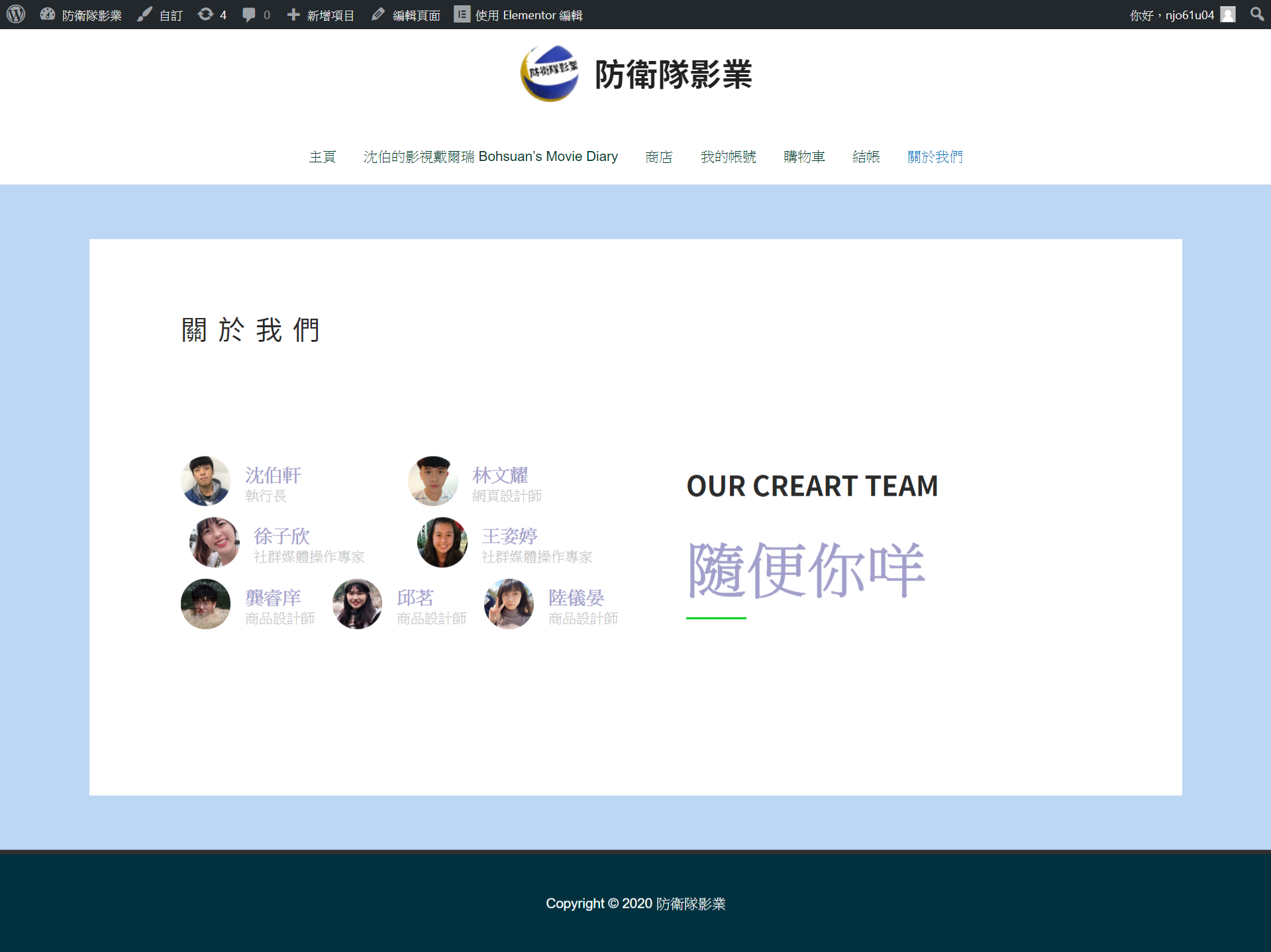Open the 防衛隊影業 dashboard icon in admin bar
Screen dimensions: 1271x952
point(48,15)
